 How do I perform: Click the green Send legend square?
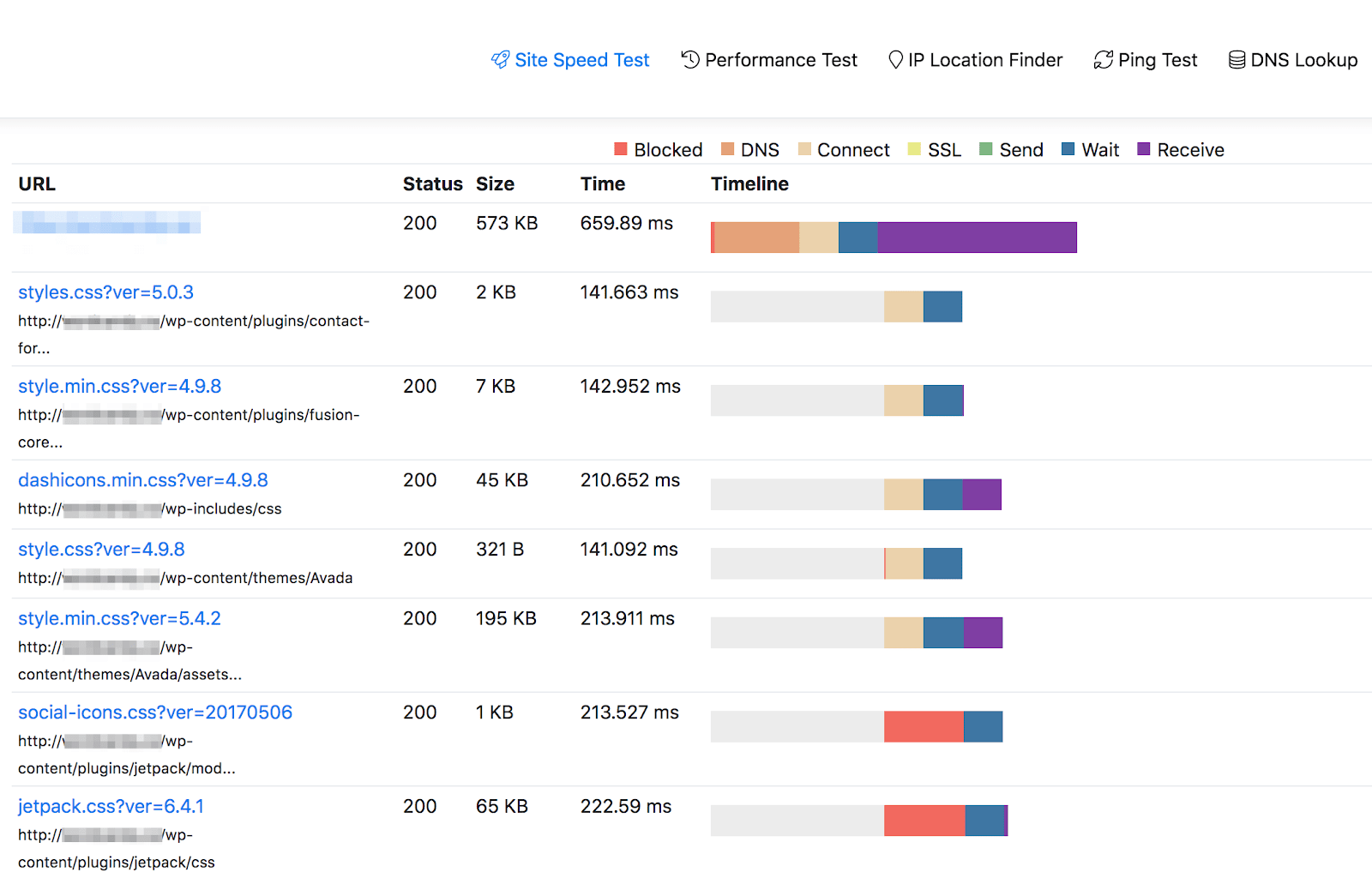[984, 148]
